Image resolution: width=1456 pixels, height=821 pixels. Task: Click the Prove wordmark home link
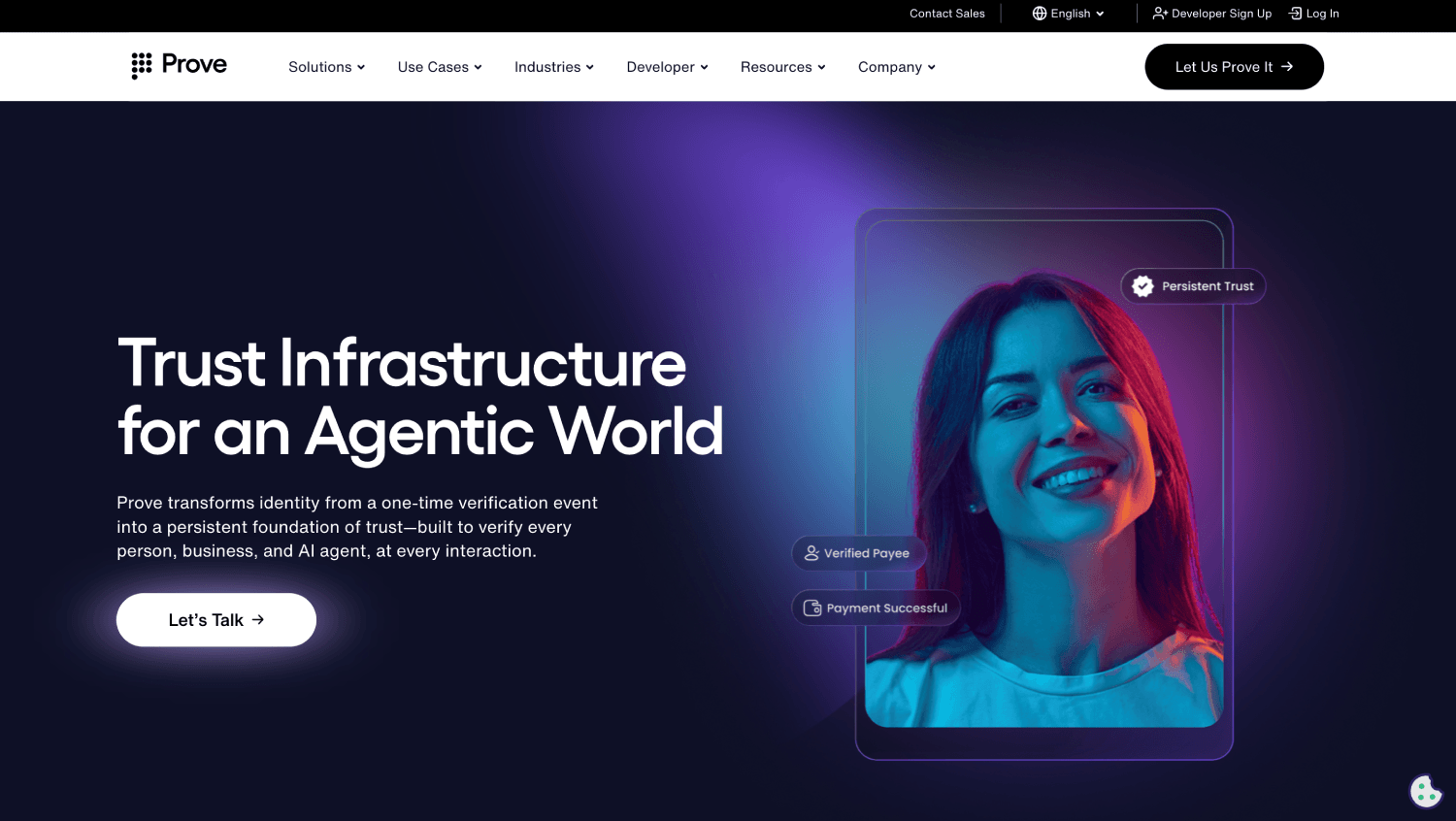(x=194, y=64)
